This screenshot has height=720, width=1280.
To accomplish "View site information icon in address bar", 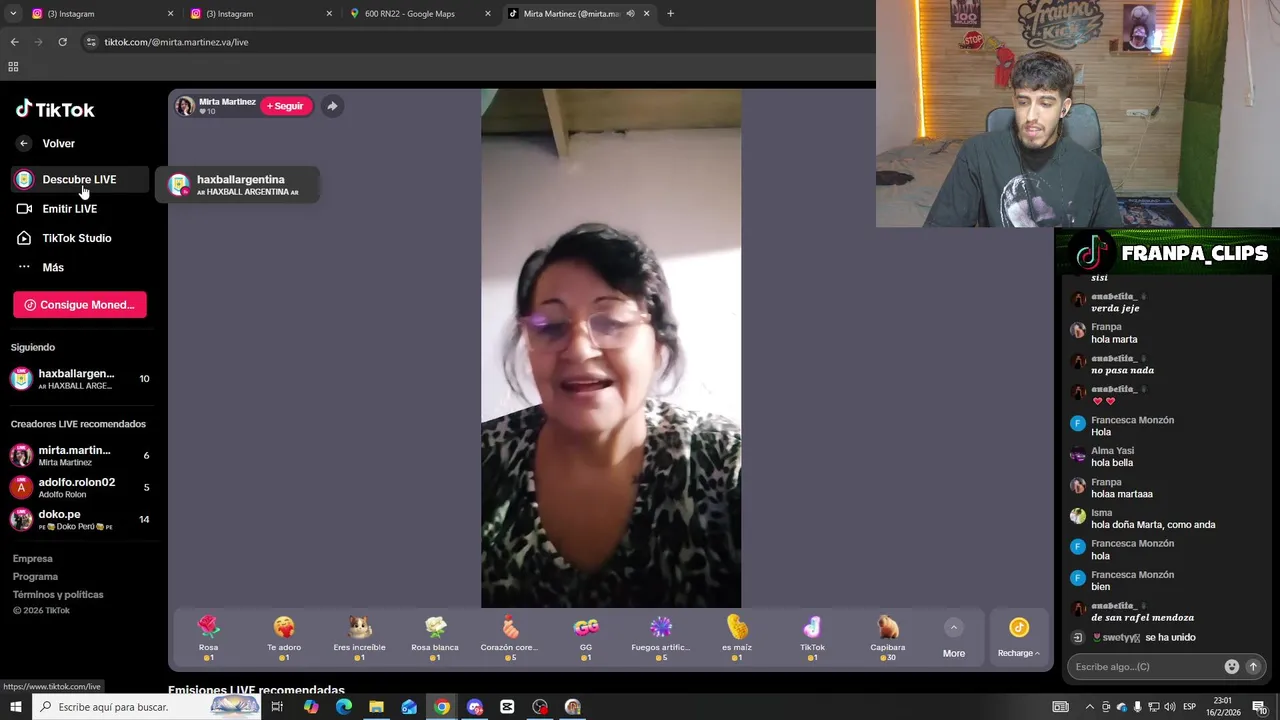I will point(90,42).
